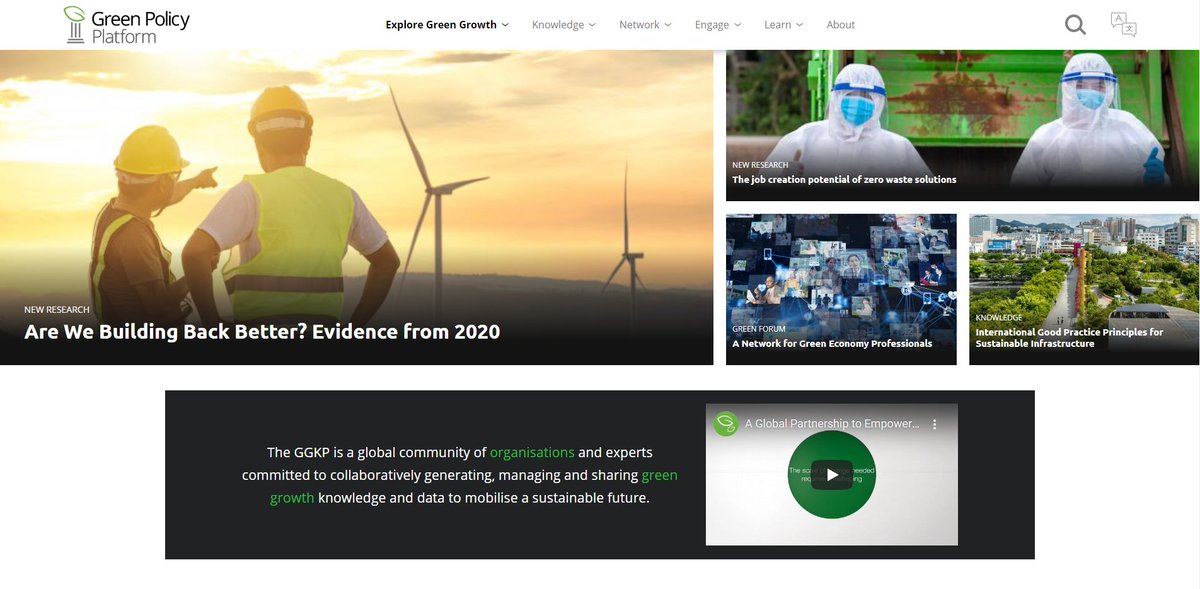Follow the 'green growth' text link
1200x589 pixels.
[474, 486]
